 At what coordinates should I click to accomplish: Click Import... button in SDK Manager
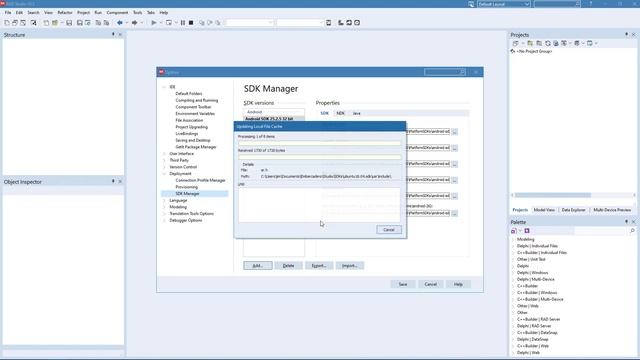349,266
